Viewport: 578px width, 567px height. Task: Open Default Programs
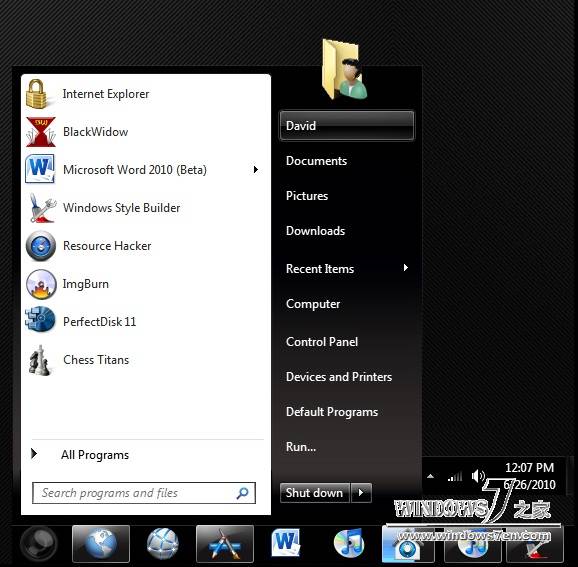coord(332,412)
